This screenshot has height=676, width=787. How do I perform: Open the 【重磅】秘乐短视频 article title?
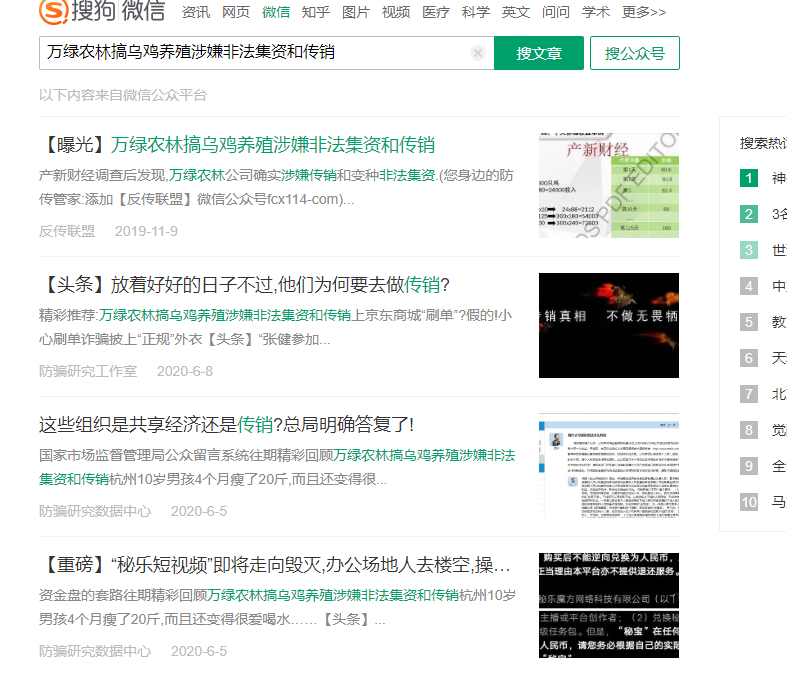(x=275, y=565)
